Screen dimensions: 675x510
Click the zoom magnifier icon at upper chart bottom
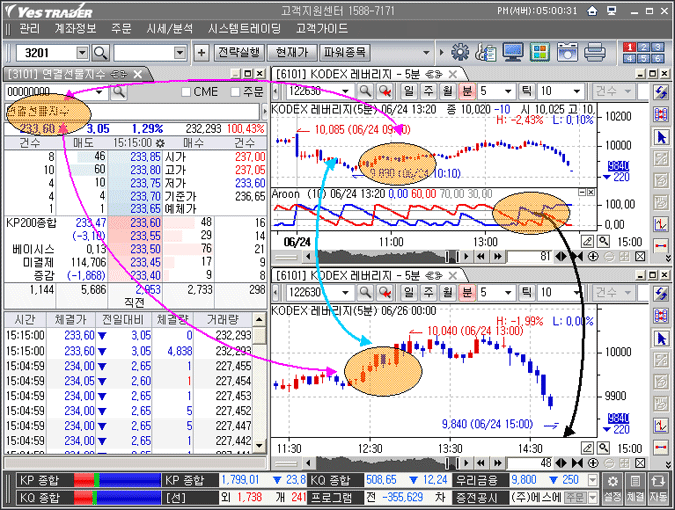[x=603, y=241]
